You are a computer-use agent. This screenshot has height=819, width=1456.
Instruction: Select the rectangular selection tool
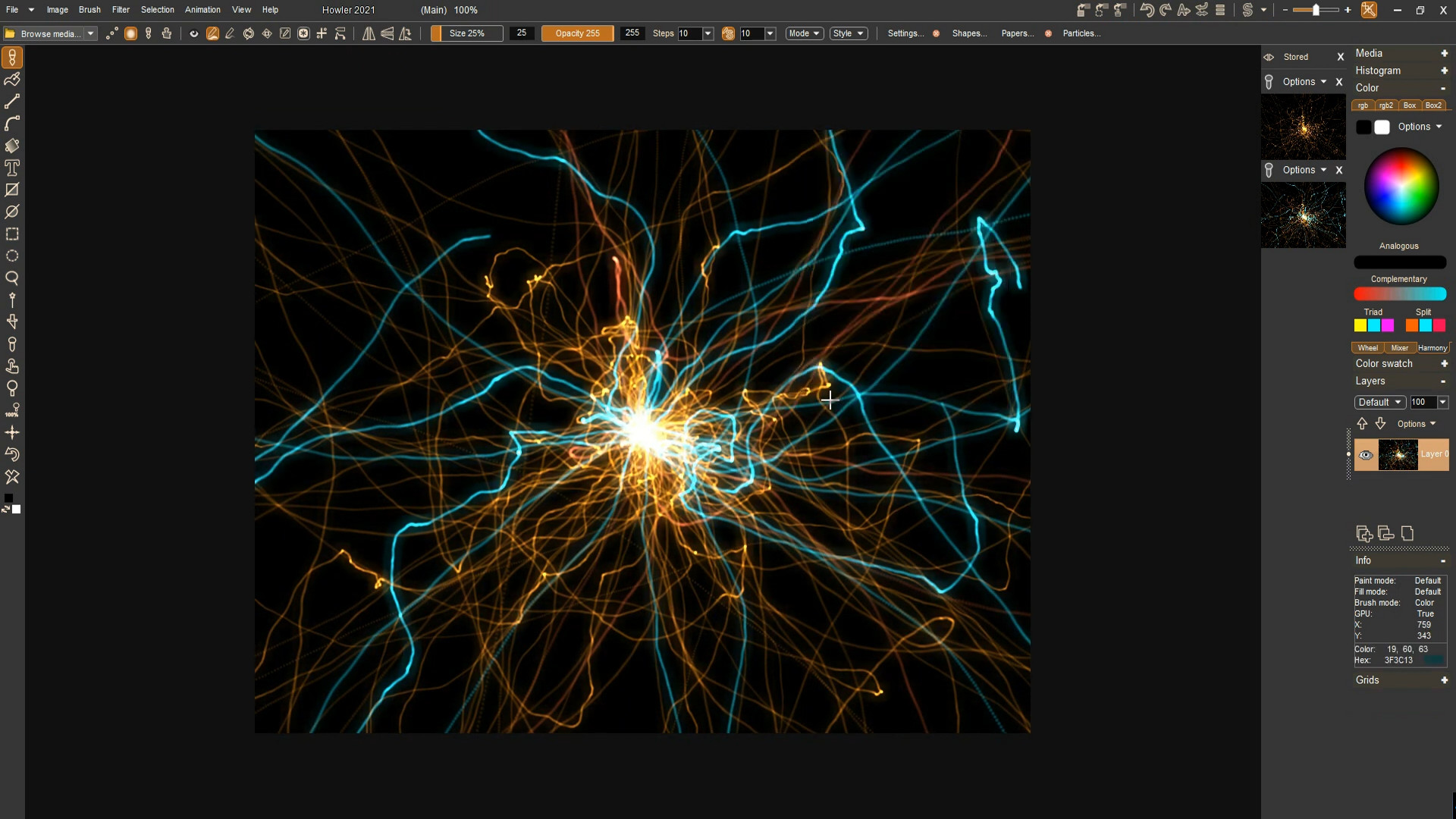[12, 234]
